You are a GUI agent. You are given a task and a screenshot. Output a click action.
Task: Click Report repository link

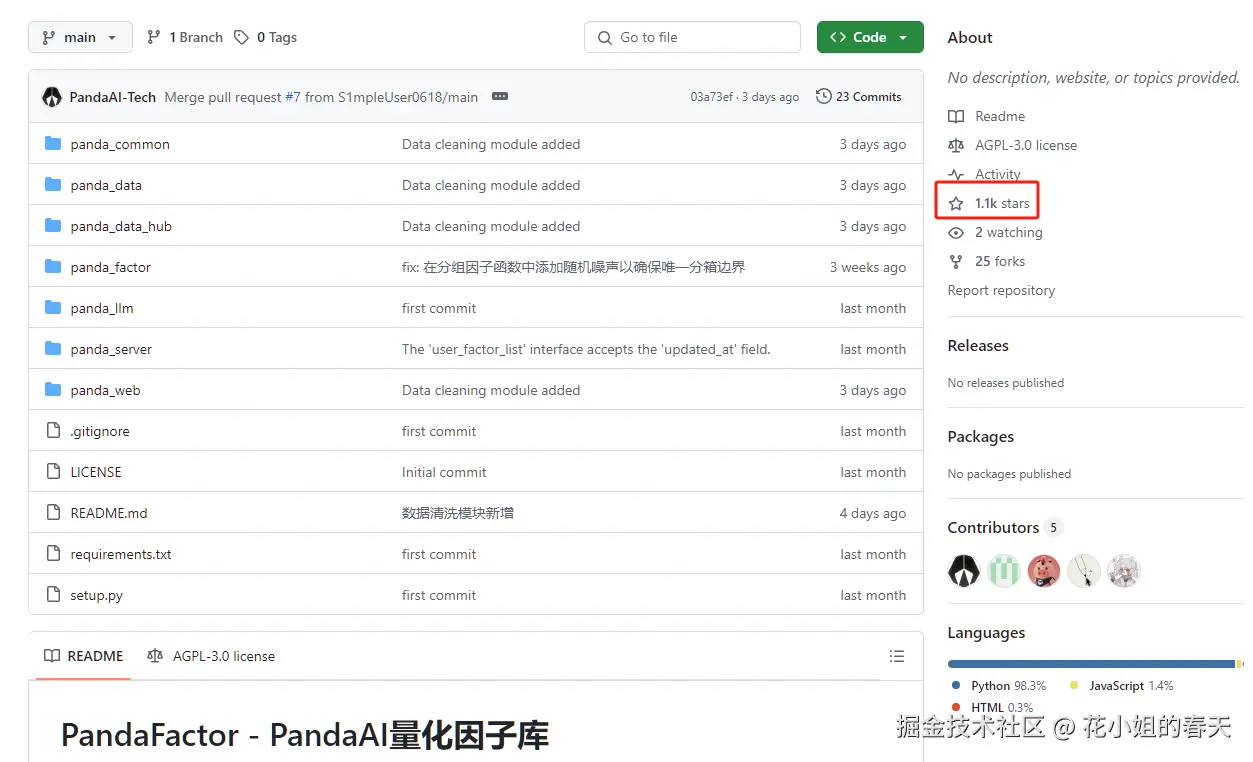tap(1001, 290)
